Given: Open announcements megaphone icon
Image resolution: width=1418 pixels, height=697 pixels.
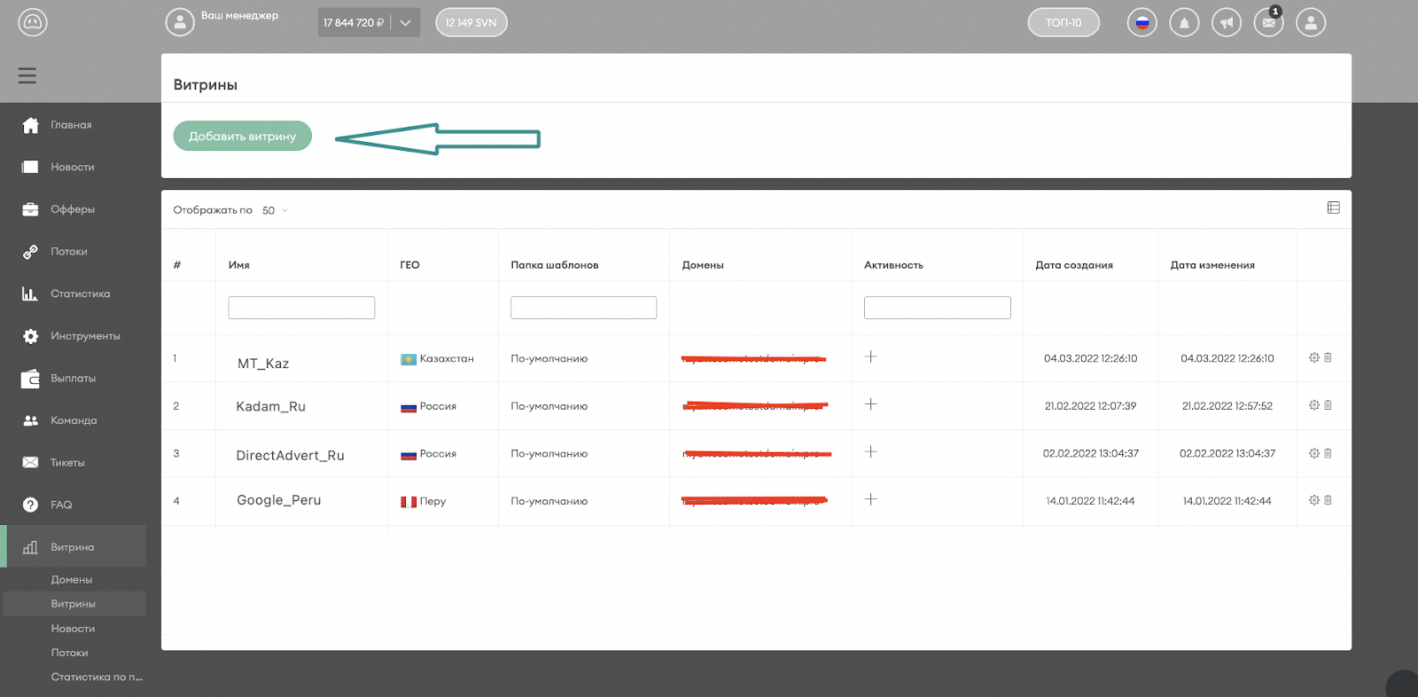Looking at the screenshot, I should 1226,22.
